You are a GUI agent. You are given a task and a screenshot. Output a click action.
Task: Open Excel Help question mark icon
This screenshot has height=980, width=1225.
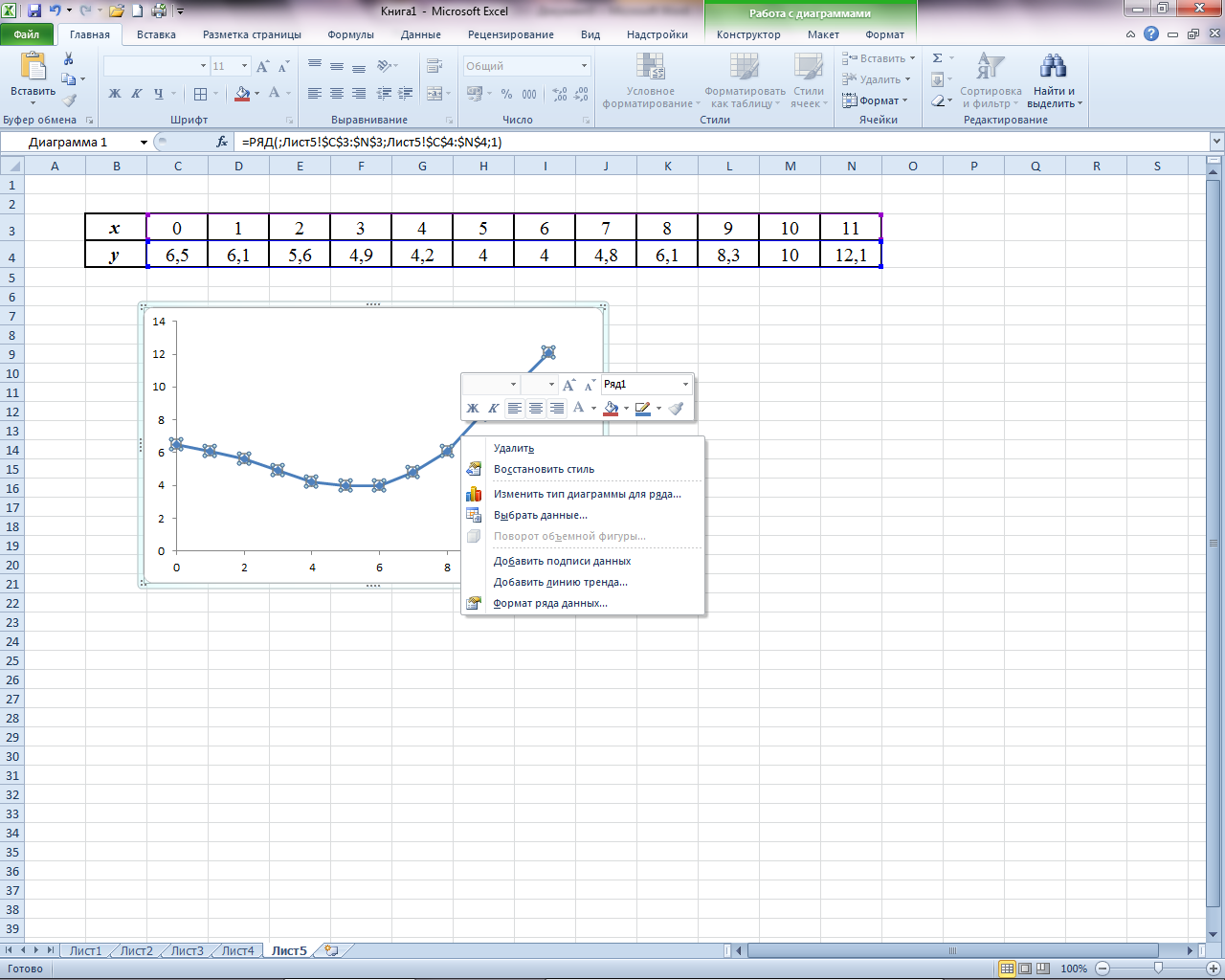(x=1151, y=33)
